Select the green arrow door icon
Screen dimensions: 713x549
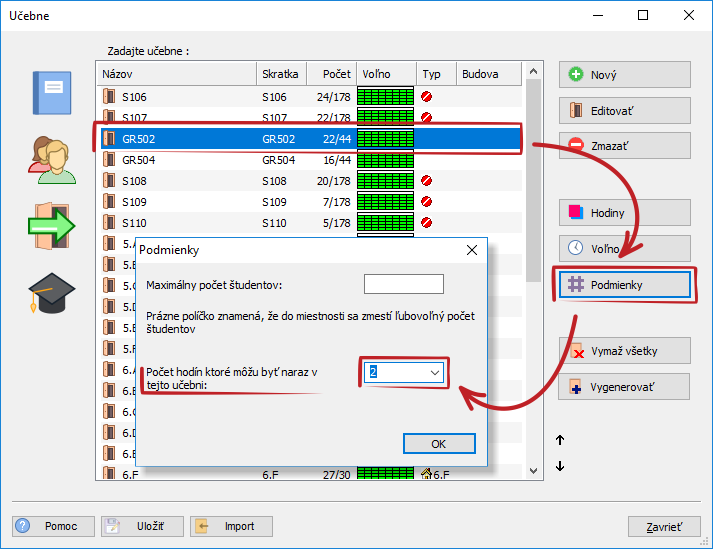click(x=51, y=224)
